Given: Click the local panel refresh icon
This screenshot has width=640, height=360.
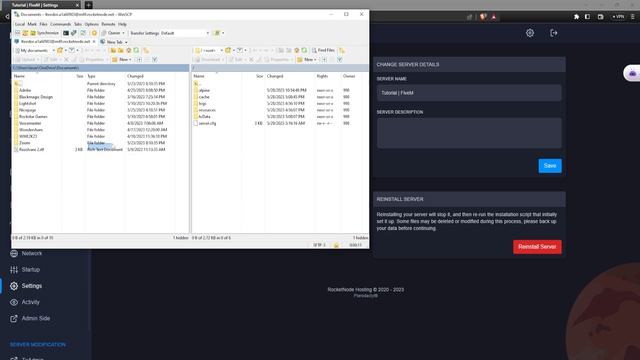Looking at the screenshot, I should click(136, 51).
